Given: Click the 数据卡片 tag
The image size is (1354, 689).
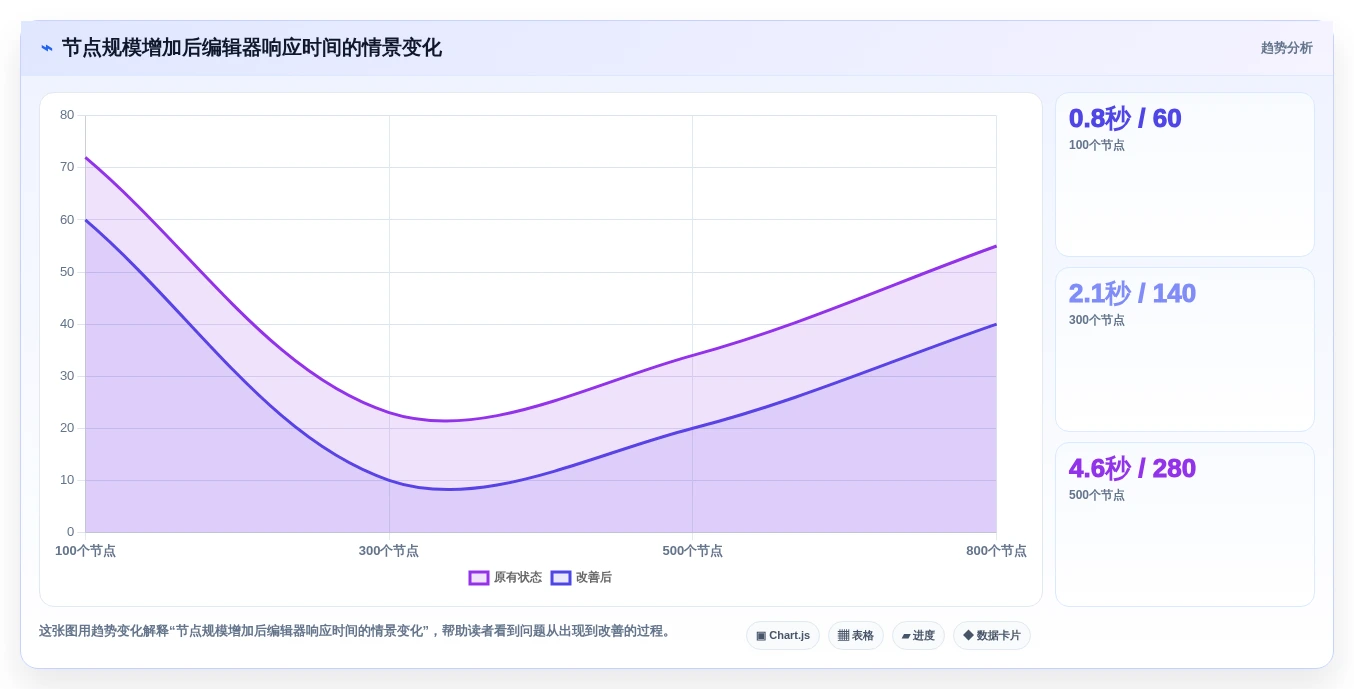Looking at the screenshot, I should pyautogui.click(x=992, y=636).
